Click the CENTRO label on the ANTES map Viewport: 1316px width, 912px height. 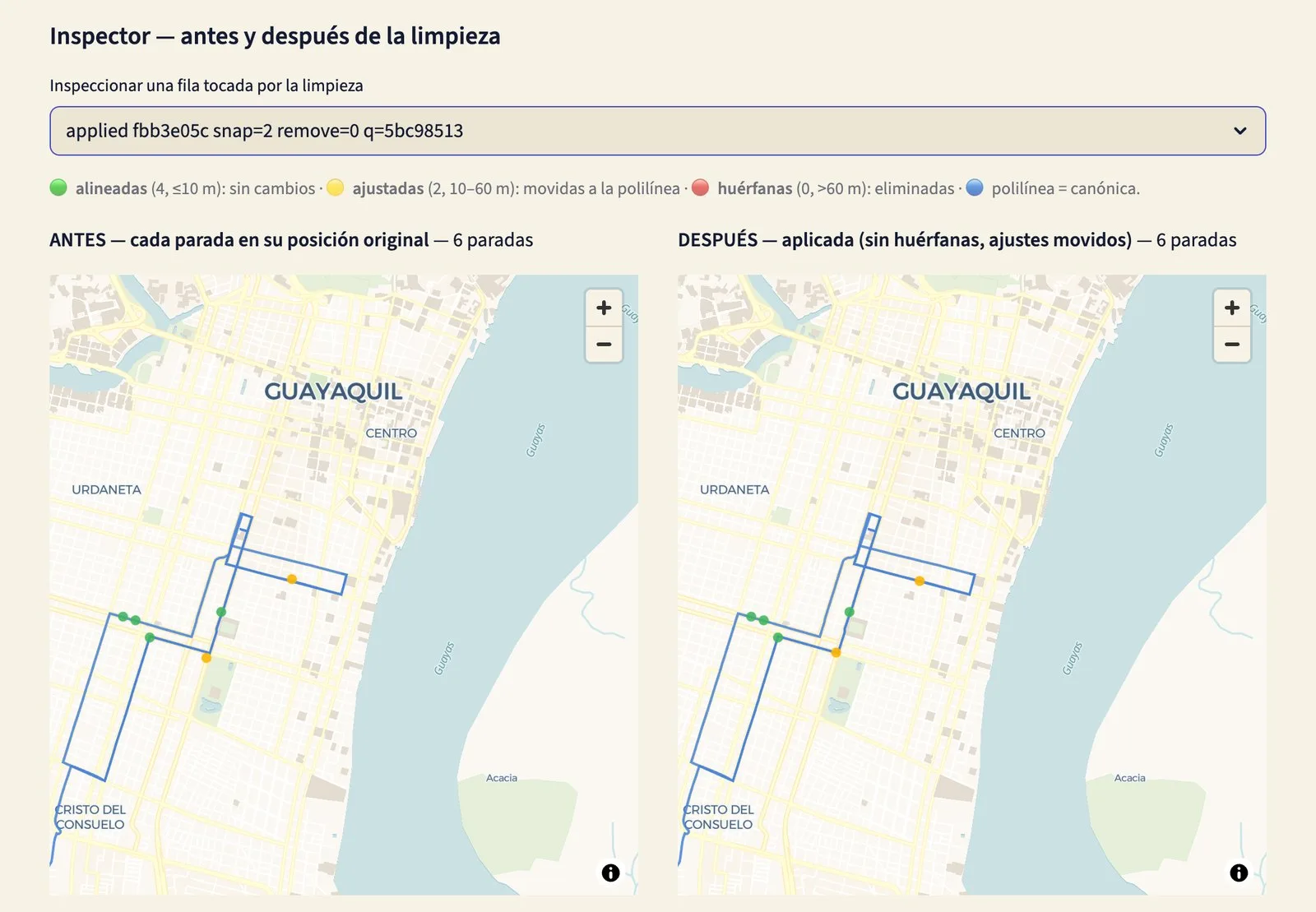pyautogui.click(x=392, y=433)
